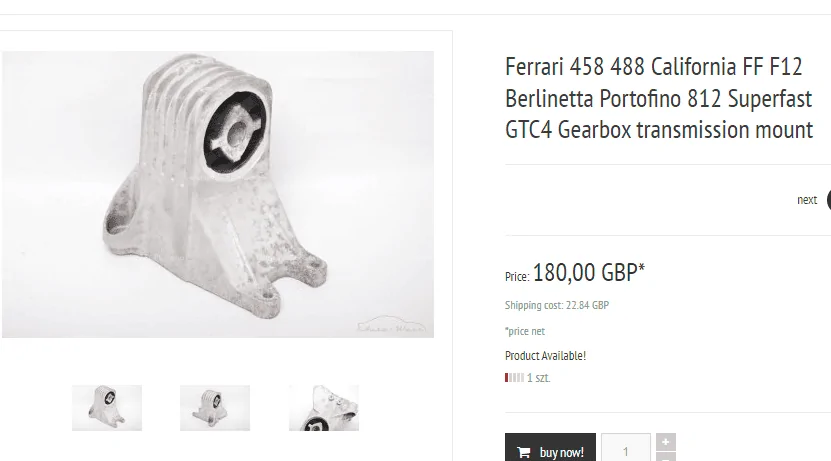Click the 180,00 GBP price

click(x=589, y=272)
